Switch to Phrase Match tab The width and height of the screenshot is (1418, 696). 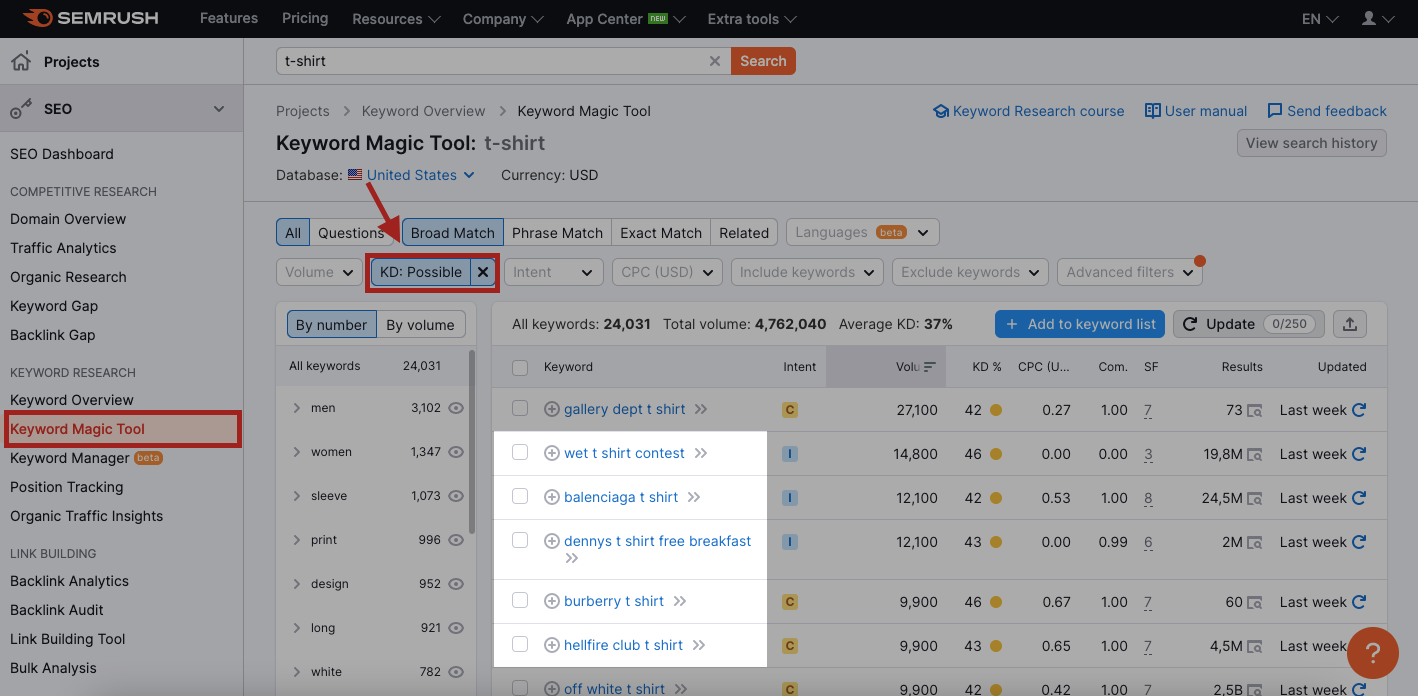(x=557, y=233)
